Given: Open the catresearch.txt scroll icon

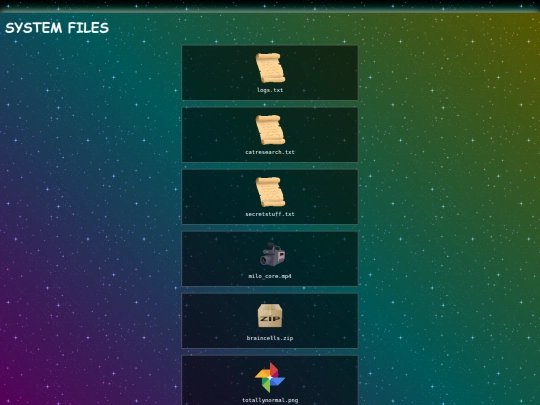Looking at the screenshot, I should [270, 130].
